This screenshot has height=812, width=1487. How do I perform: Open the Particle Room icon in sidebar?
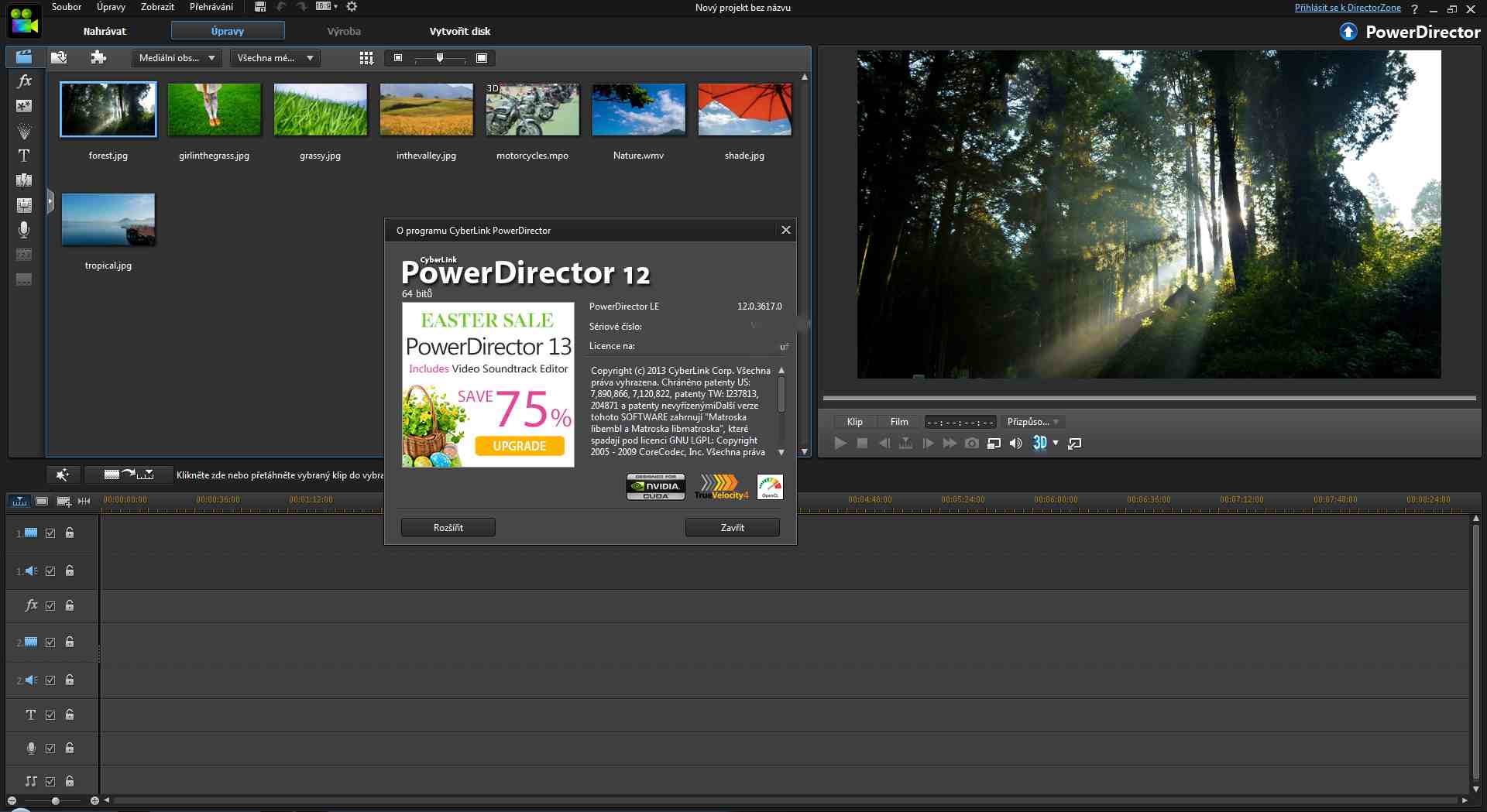click(24, 131)
